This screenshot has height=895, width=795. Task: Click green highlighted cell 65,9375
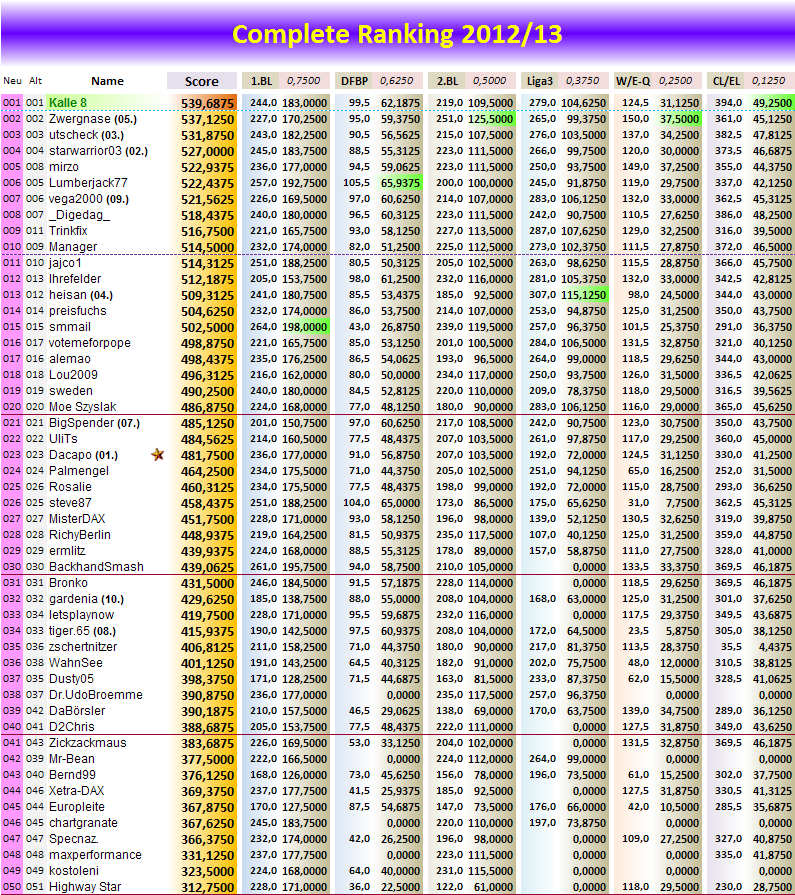(x=400, y=183)
